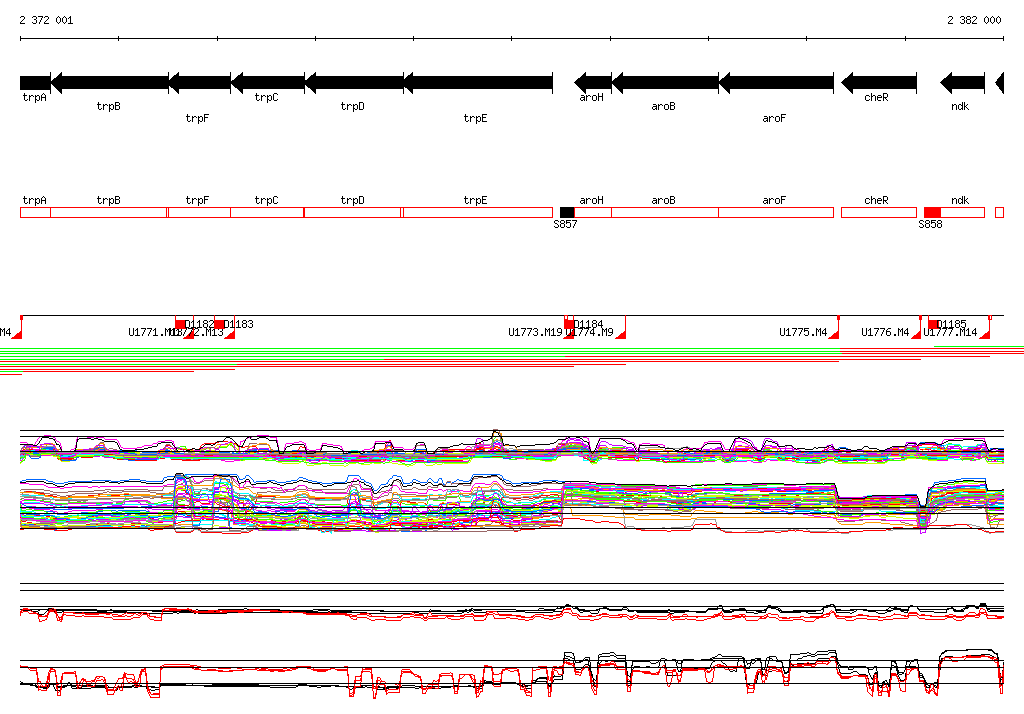Select the red-outlined trpC box

click(x=267, y=212)
